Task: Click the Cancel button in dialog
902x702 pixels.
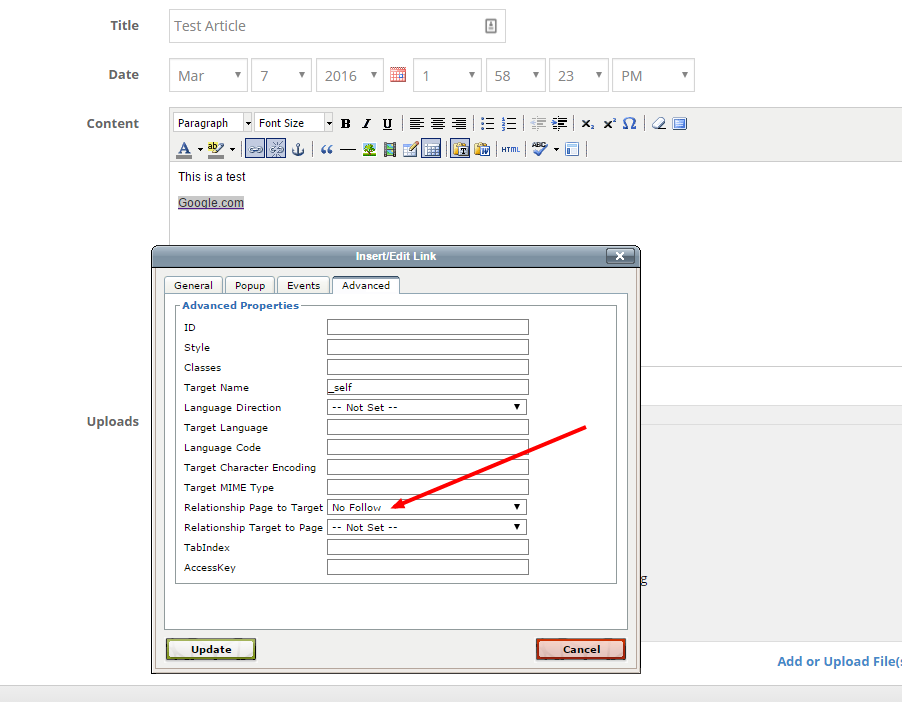Action: click(581, 649)
